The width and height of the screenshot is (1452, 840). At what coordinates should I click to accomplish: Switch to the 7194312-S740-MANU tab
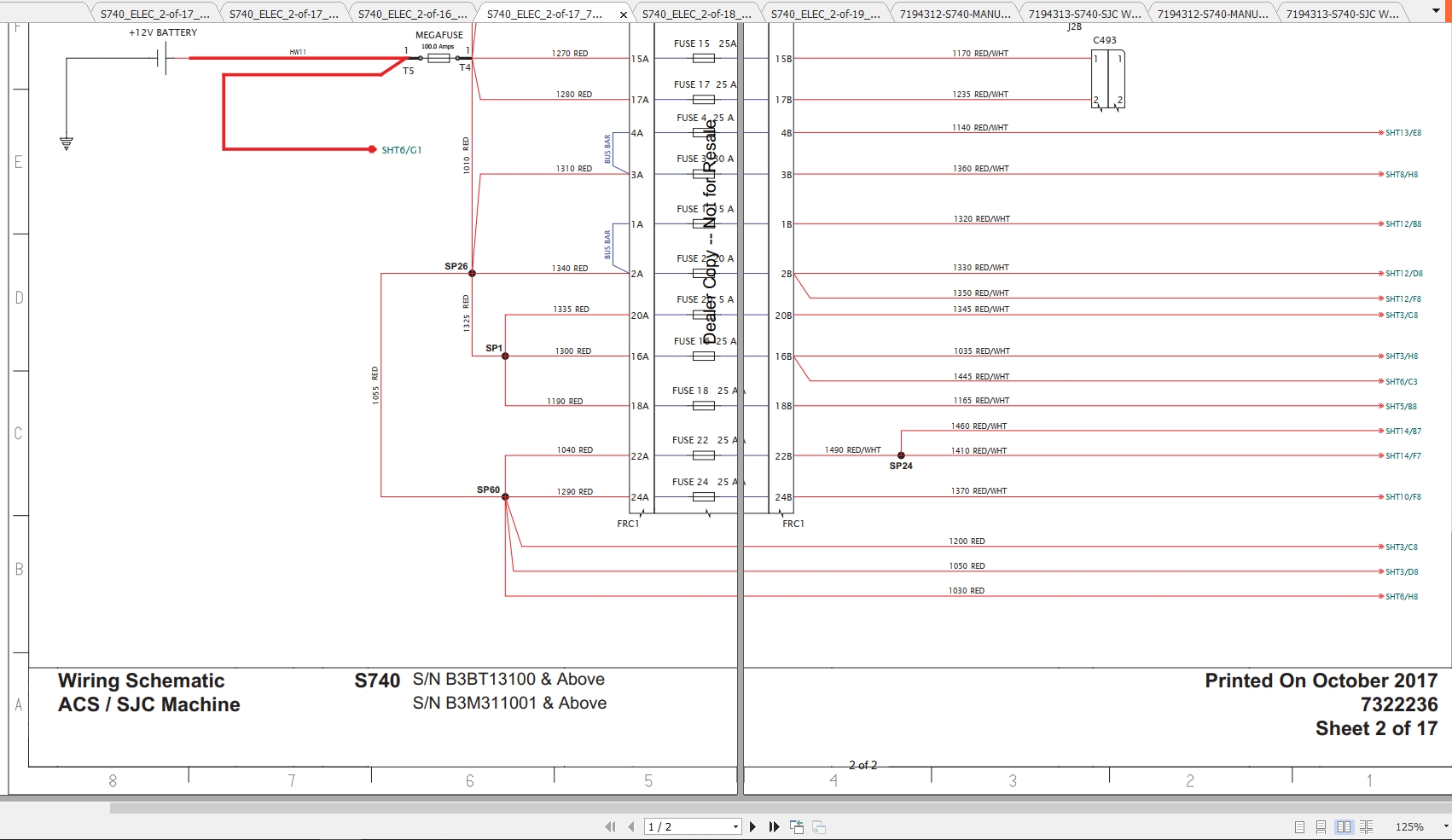click(x=955, y=13)
